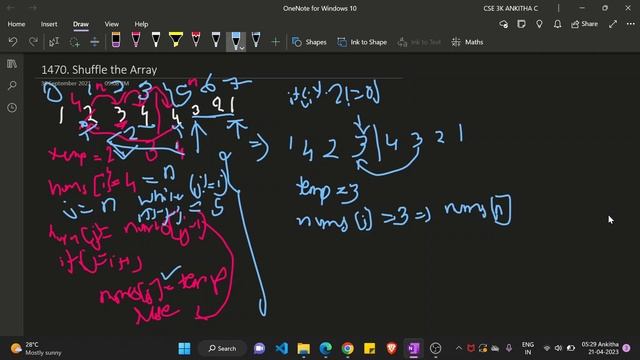Open the clock and date flyout
640x360 pixels.
pos(600,348)
